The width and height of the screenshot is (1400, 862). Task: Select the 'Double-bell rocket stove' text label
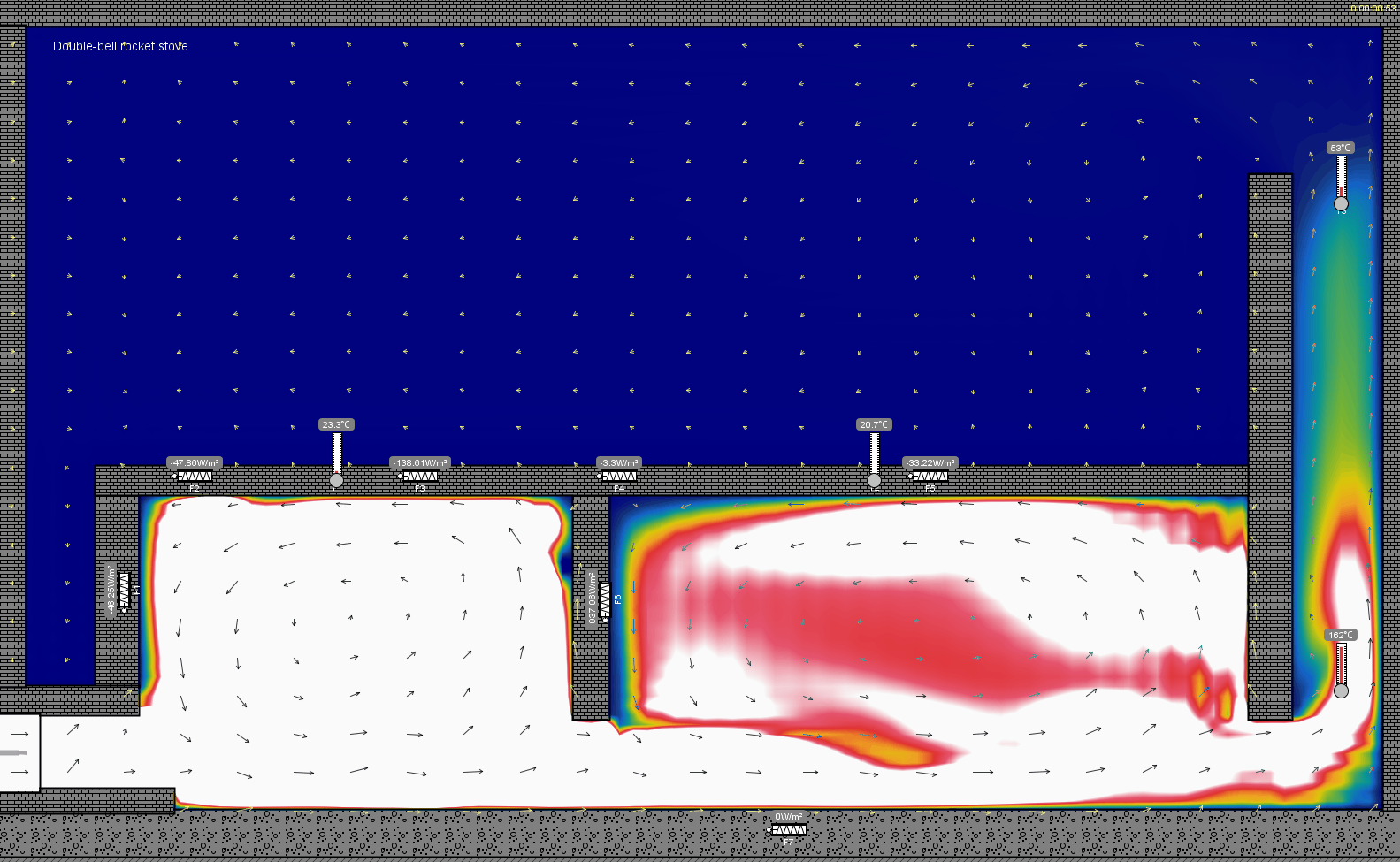point(120,46)
